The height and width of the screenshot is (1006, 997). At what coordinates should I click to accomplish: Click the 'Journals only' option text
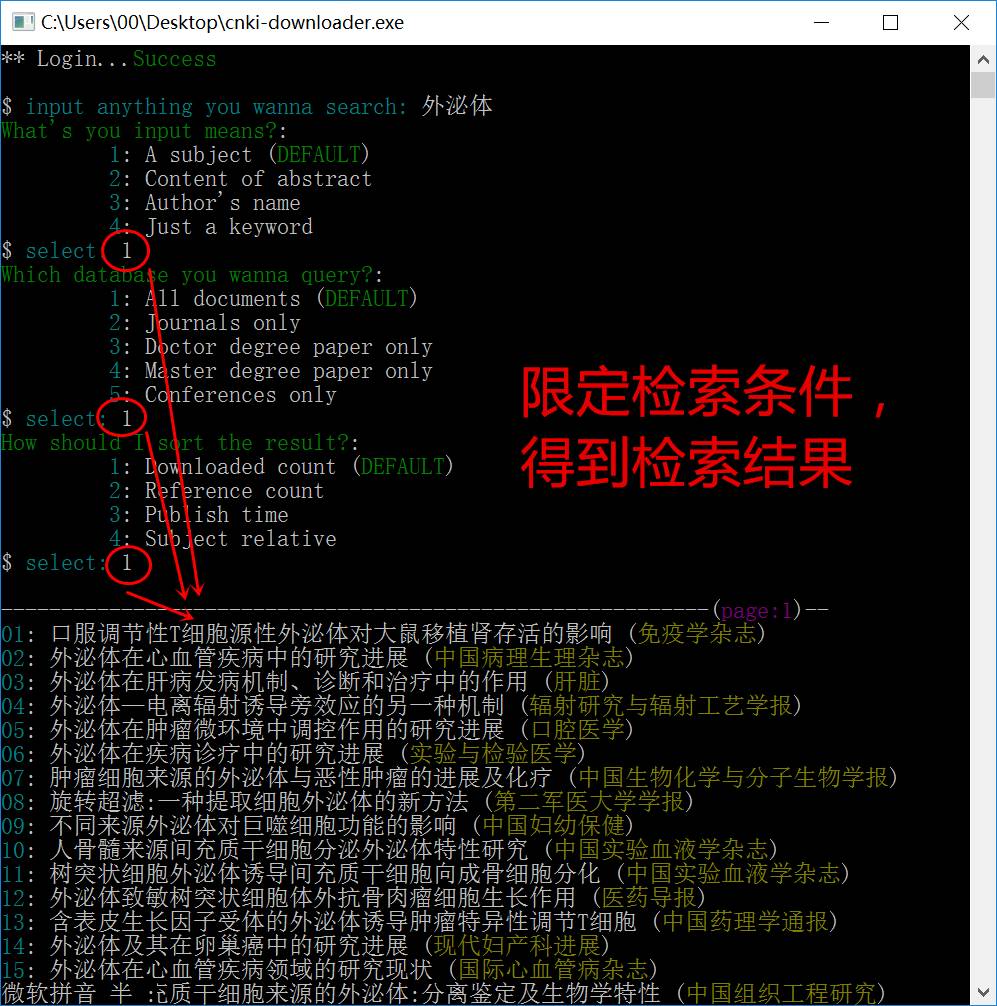(222, 323)
